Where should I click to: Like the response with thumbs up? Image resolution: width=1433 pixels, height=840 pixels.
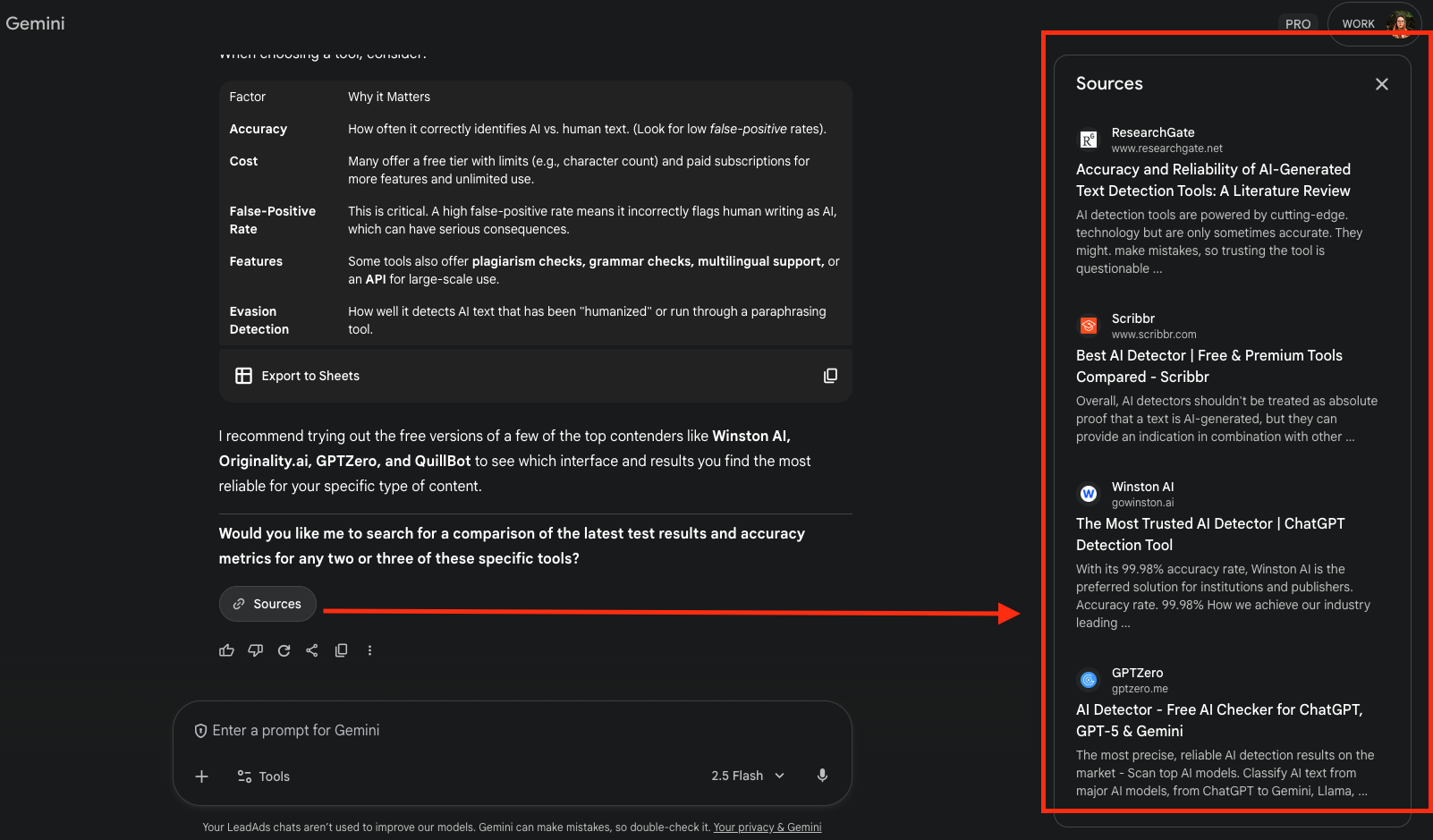click(226, 650)
